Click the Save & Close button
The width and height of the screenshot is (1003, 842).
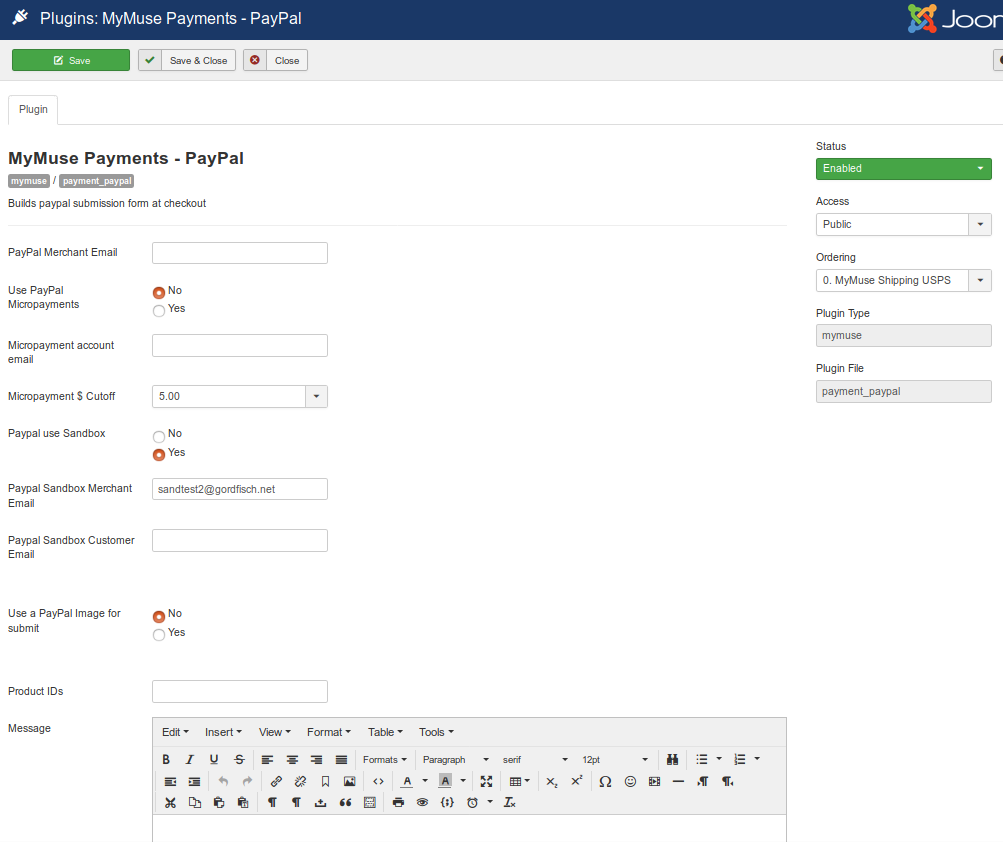pyautogui.click(x=186, y=60)
